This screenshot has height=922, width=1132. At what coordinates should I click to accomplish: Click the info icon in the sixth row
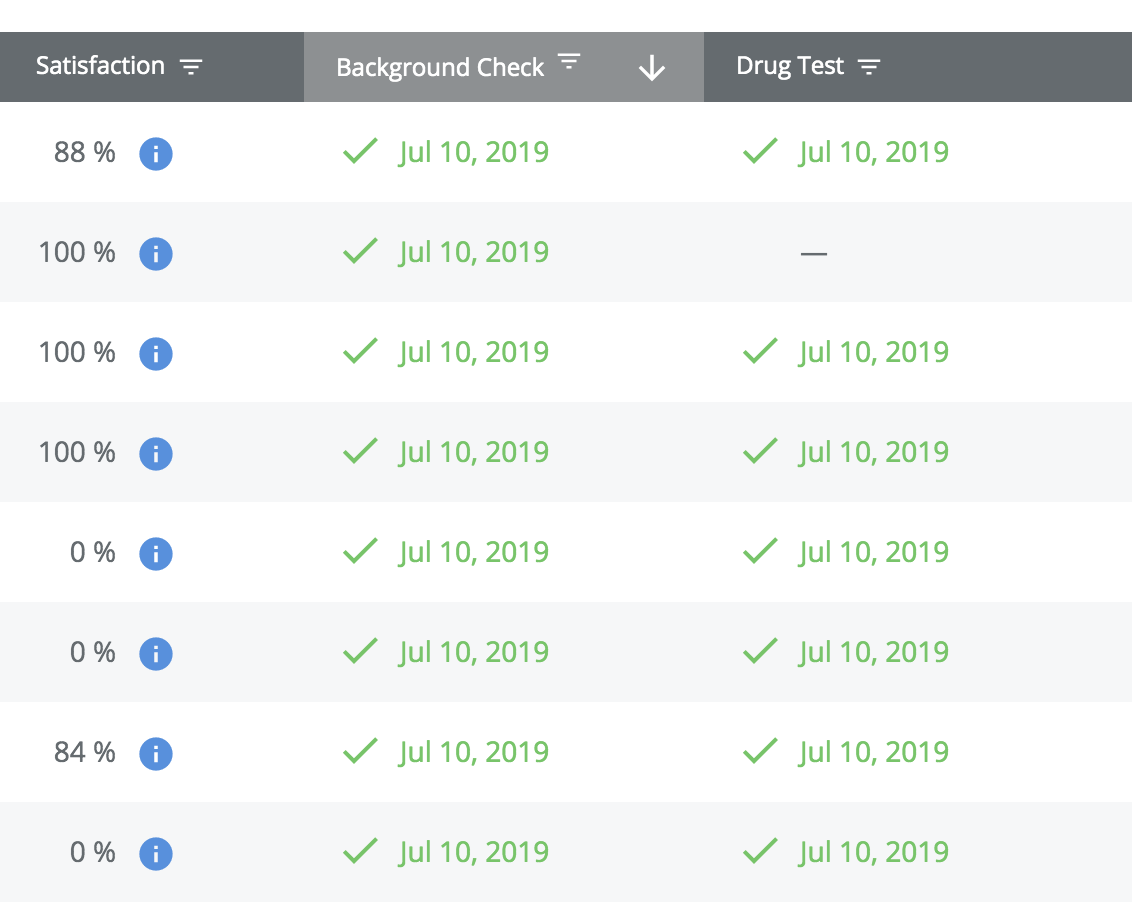pos(155,654)
